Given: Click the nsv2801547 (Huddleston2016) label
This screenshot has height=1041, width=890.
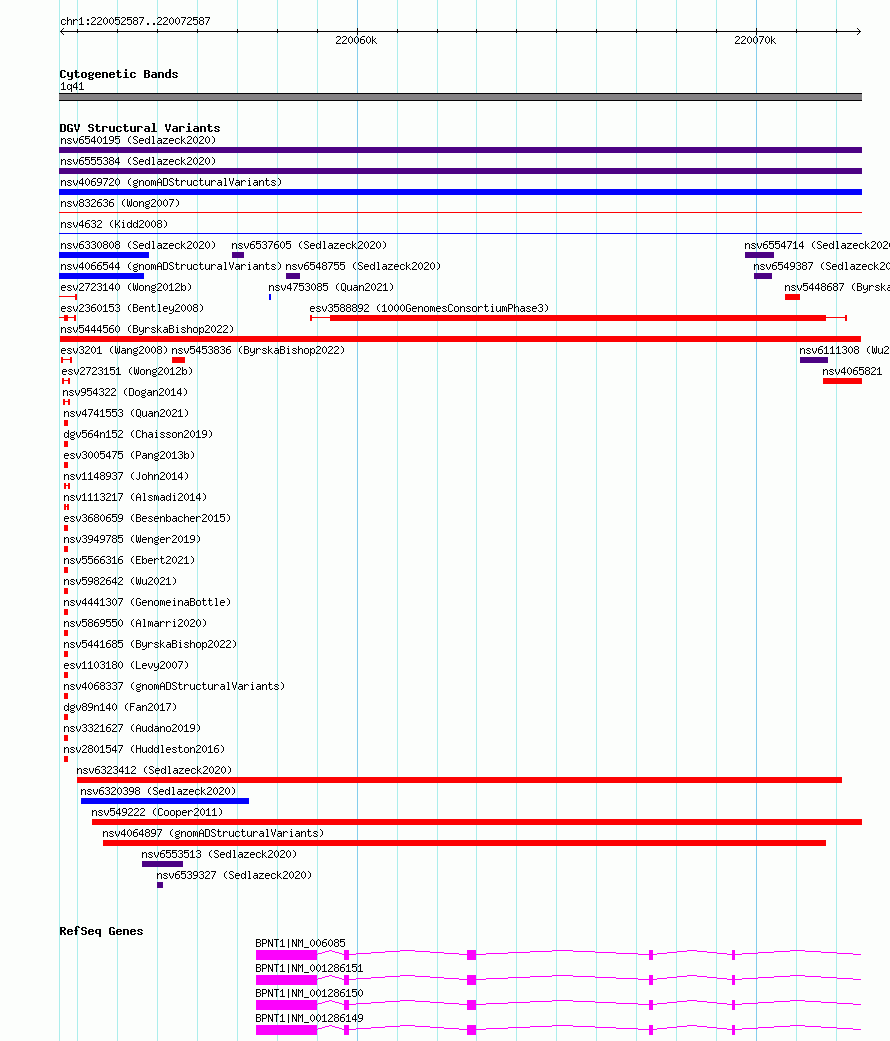Looking at the screenshot, I should point(144,750).
